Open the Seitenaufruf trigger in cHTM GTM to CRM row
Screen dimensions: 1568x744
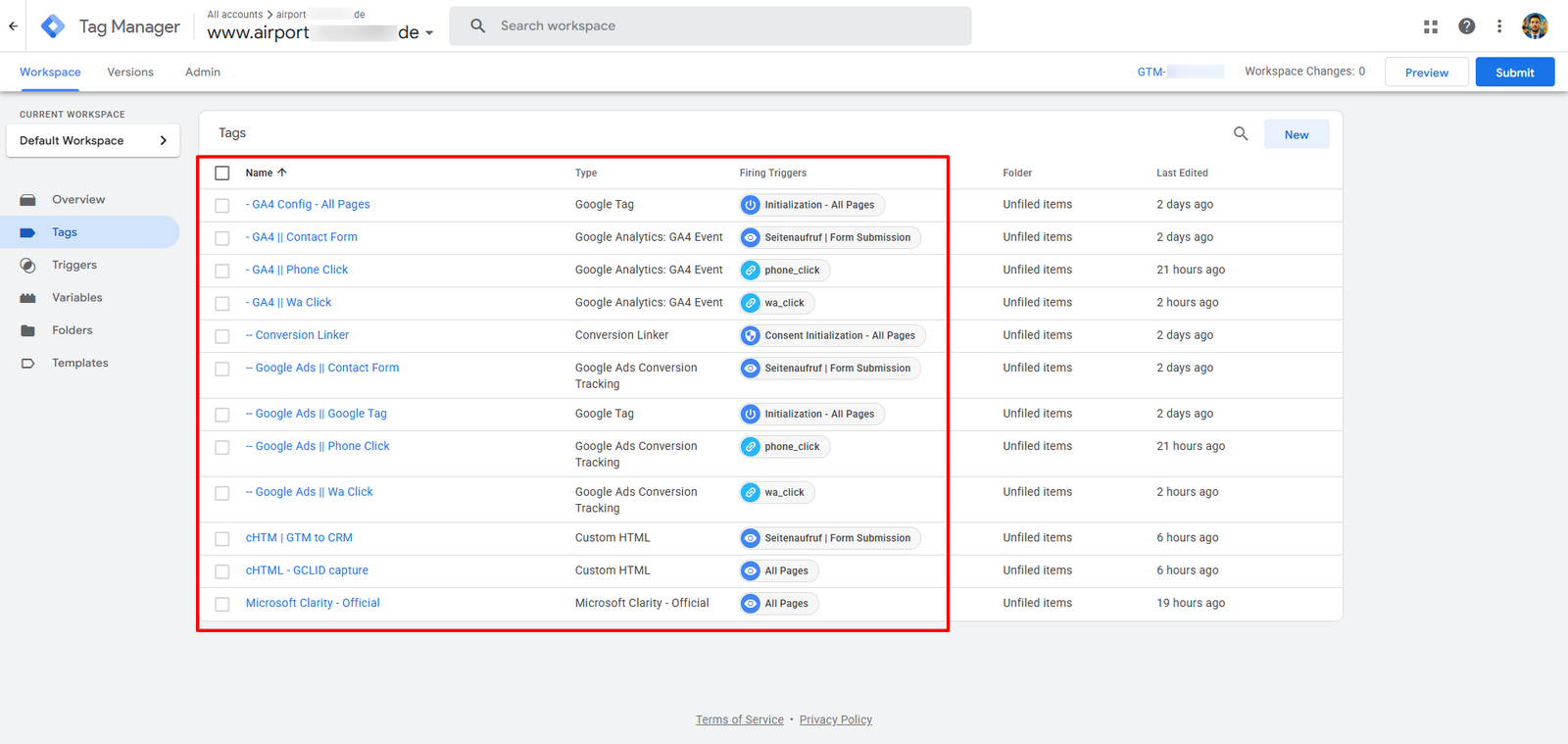point(829,538)
